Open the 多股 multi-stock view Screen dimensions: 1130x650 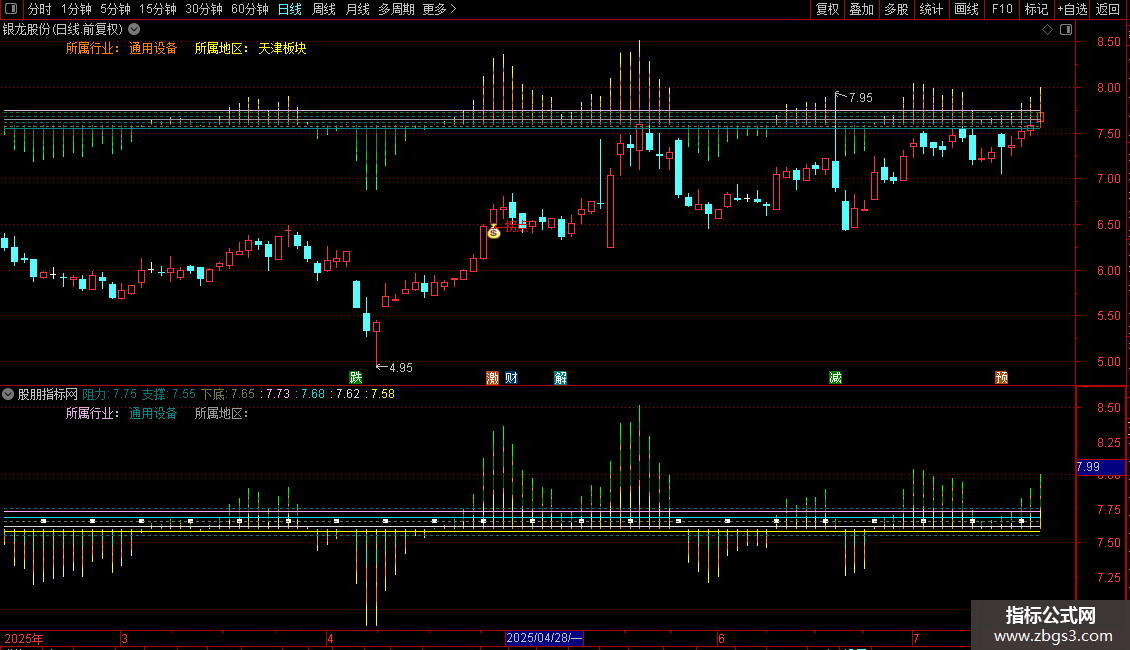point(896,9)
